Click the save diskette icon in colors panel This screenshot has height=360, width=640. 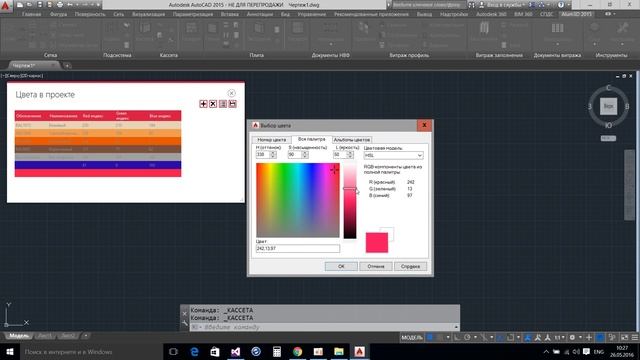coord(232,104)
